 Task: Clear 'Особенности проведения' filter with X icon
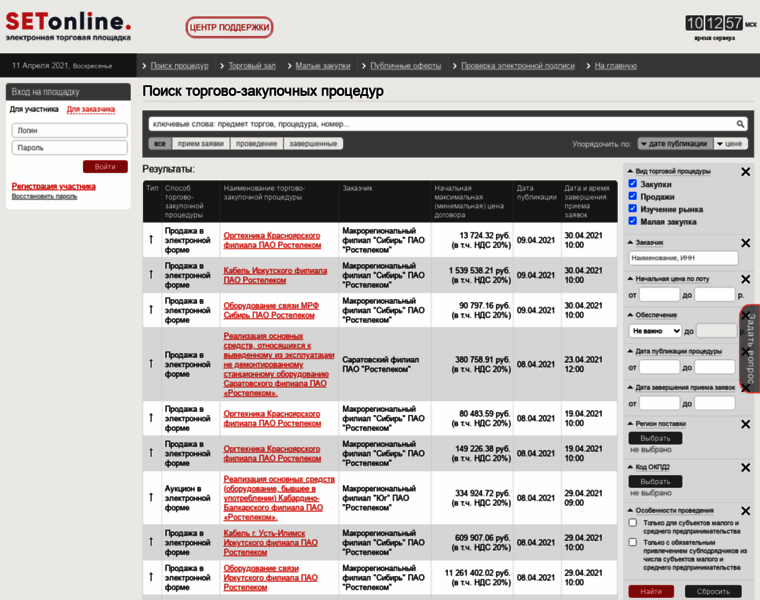[745, 511]
